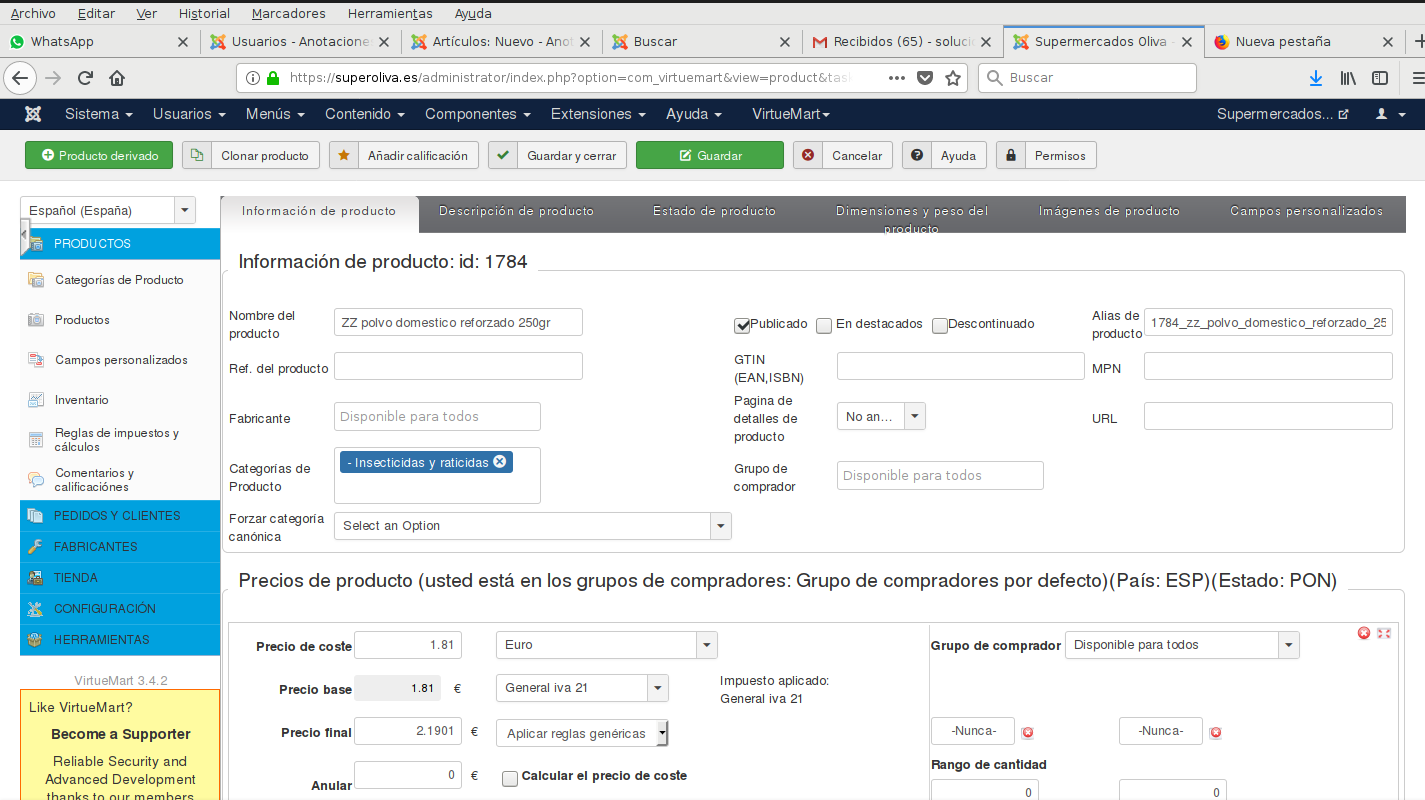1425x800 pixels.
Task: Open the VirtueMart menu
Action: pos(791,114)
